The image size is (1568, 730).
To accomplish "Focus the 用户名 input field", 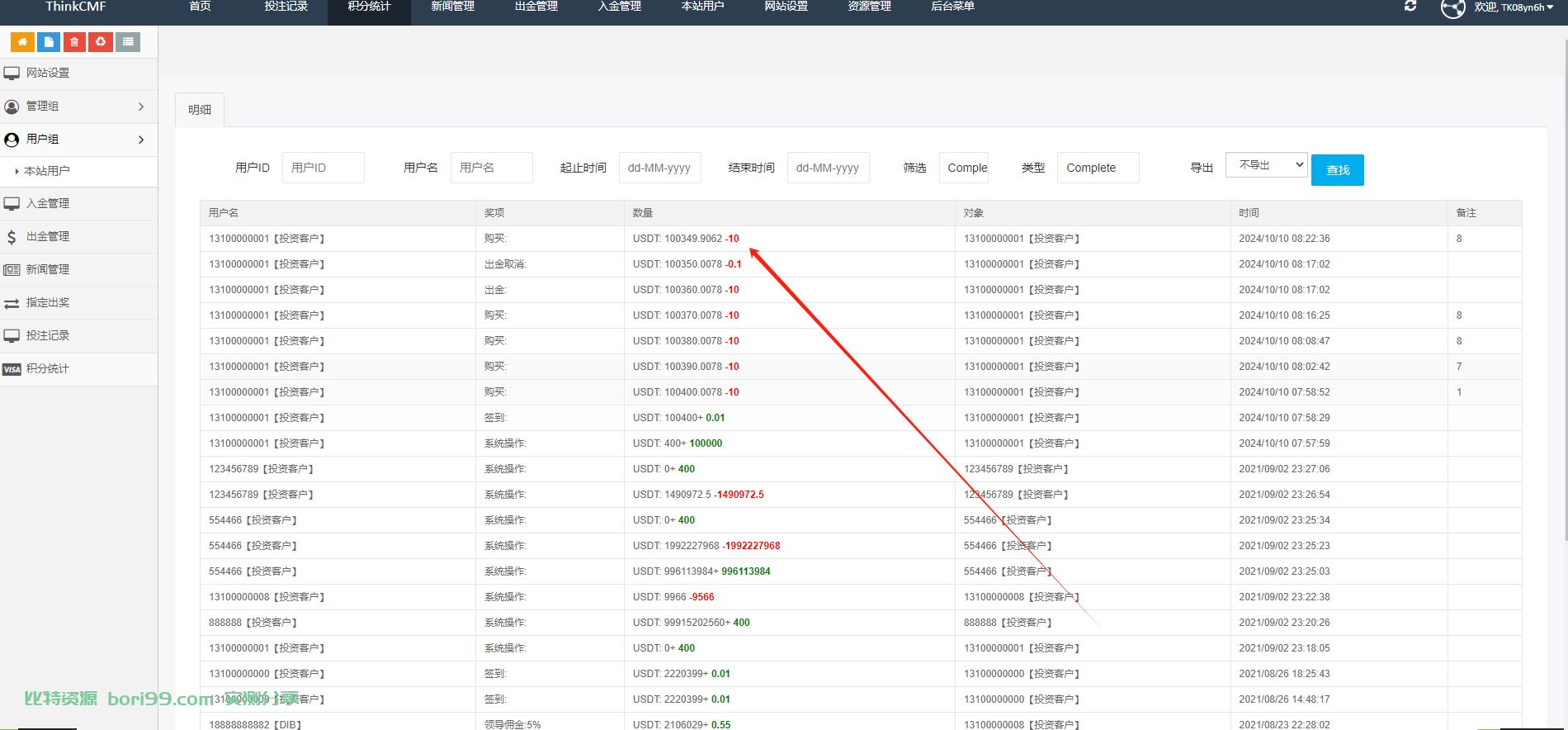I will (x=492, y=168).
